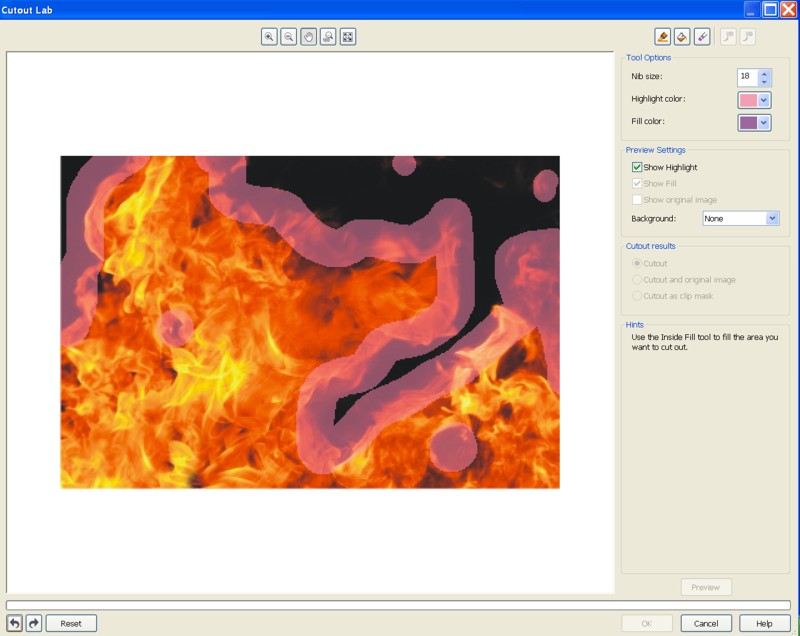Click the Nib size value field

pyautogui.click(x=747, y=77)
